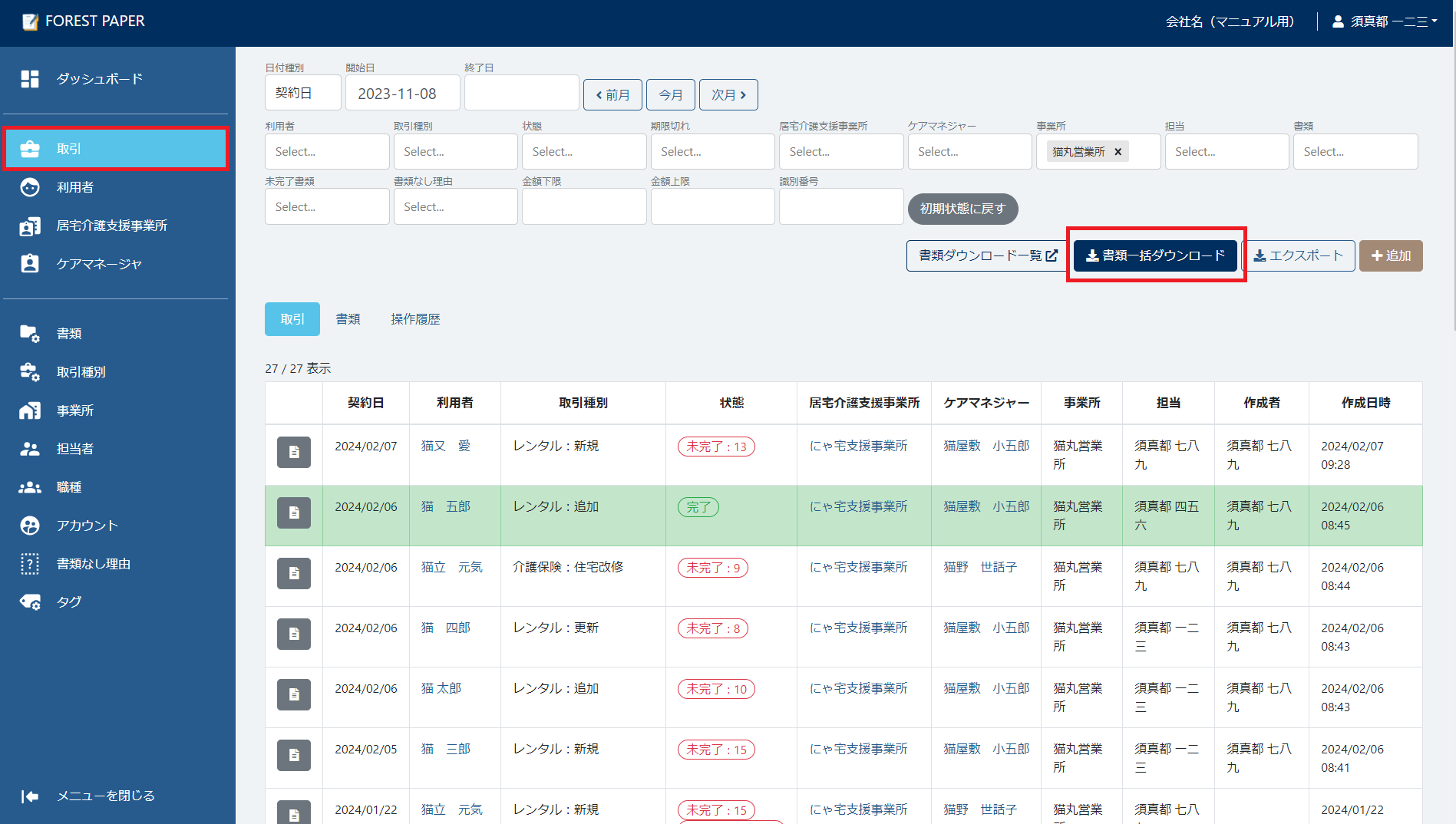This screenshot has width=1456, height=824.
Task: Click the 書類なし理由 sidebar icon
Action: pos(30,564)
